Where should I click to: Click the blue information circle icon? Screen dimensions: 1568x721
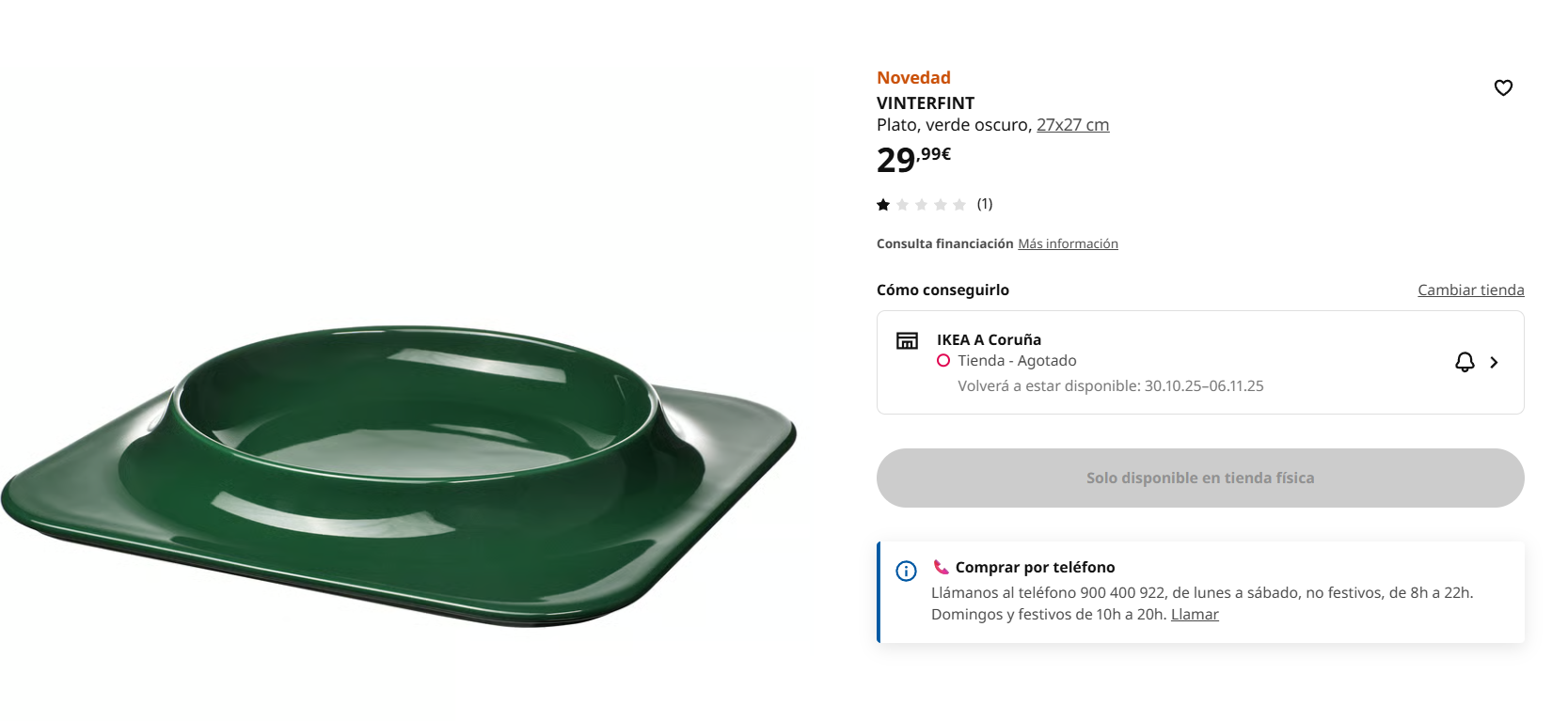906,571
